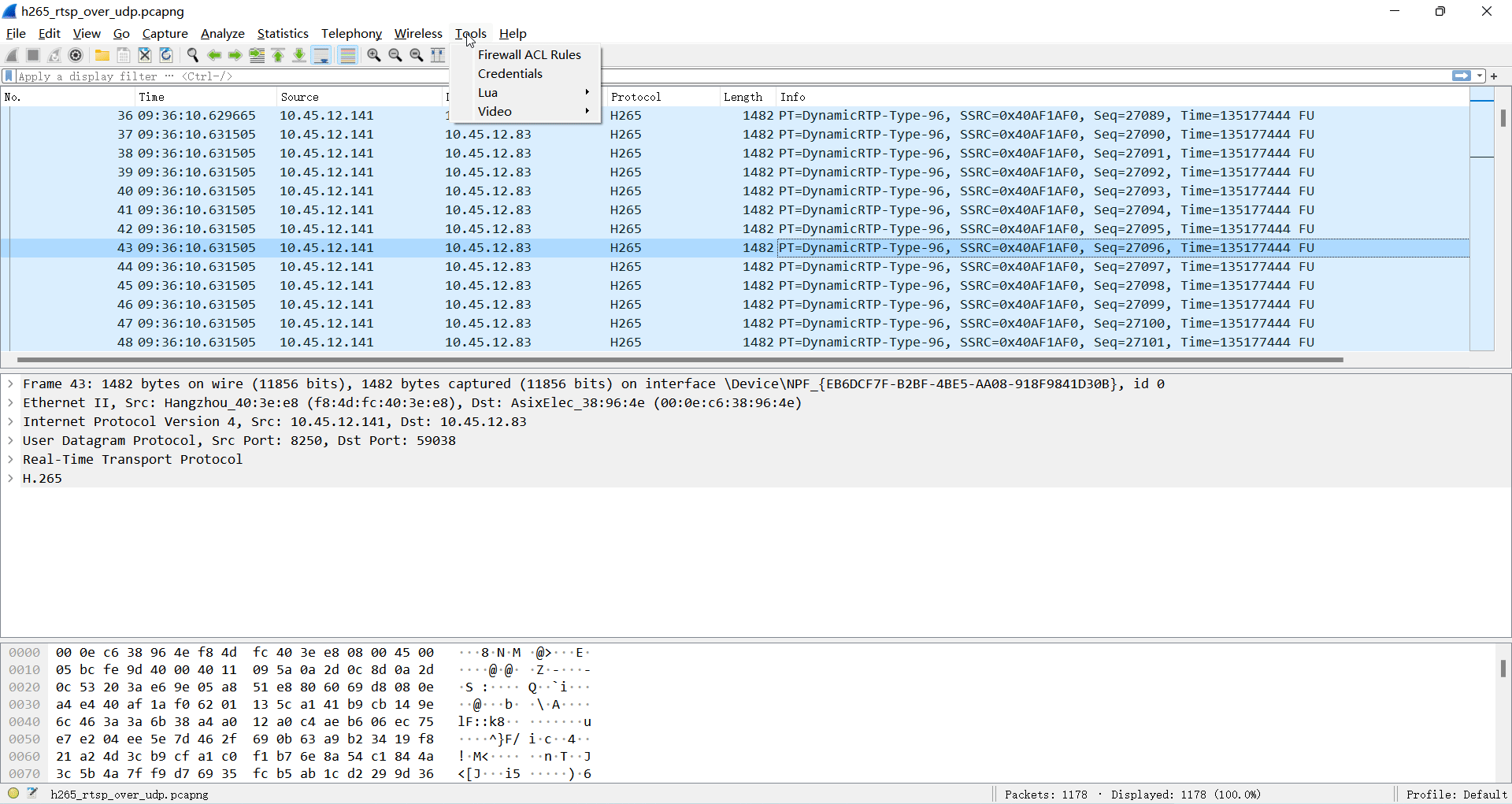Viewport: 1512px width, 804px height.
Task: Sort by the Info column header
Action: click(x=1123, y=97)
